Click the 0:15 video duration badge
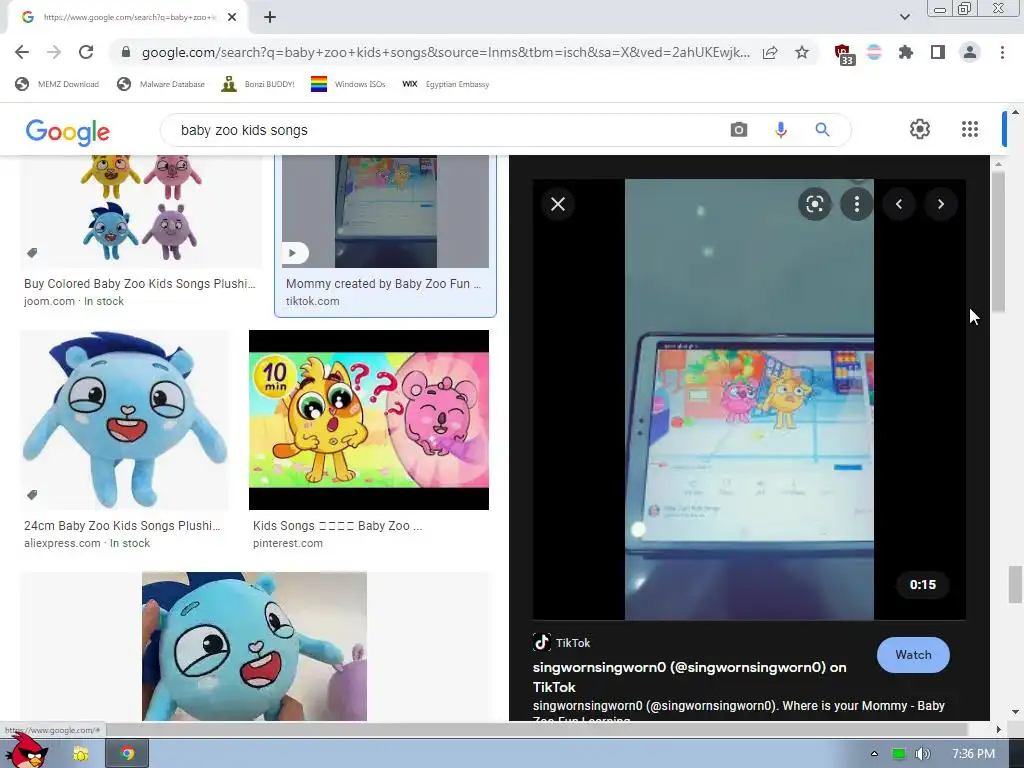The height and width of the screenshot is (768, 1024). [923, 584]
